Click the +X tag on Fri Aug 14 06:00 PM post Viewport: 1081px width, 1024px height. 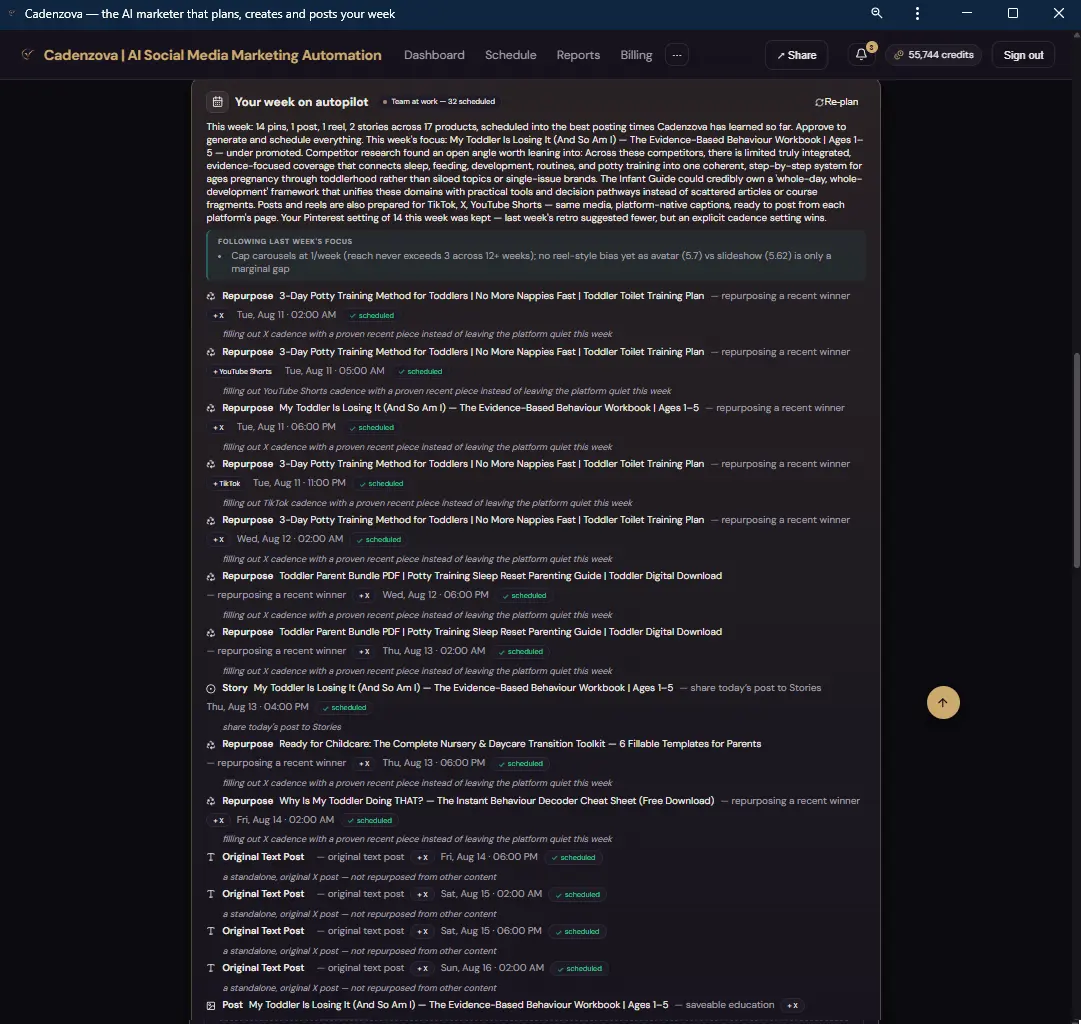[422, 858]
